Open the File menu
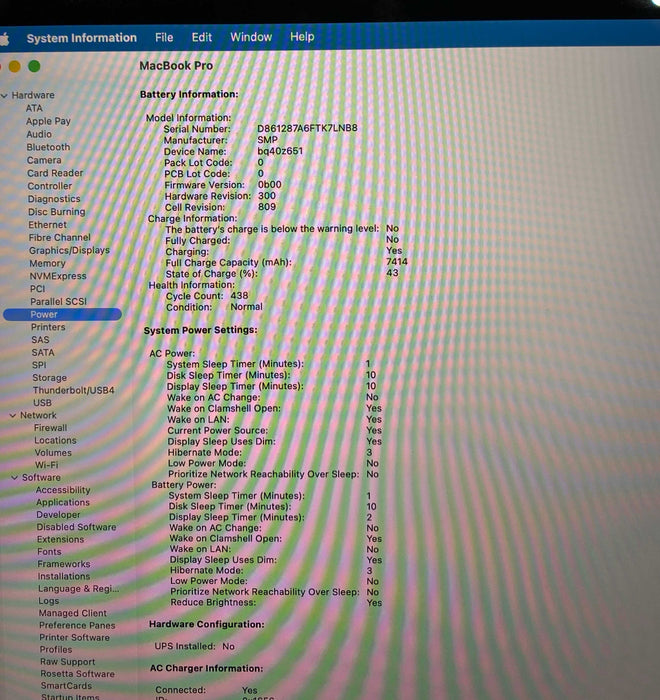660x700 pixels. click(164, 38)
